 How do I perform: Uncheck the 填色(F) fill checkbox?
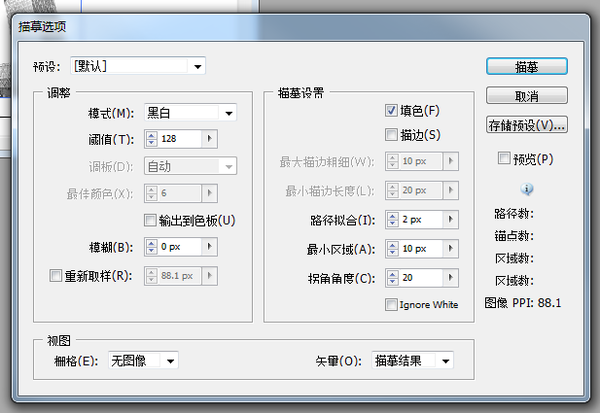coord(391,111)
